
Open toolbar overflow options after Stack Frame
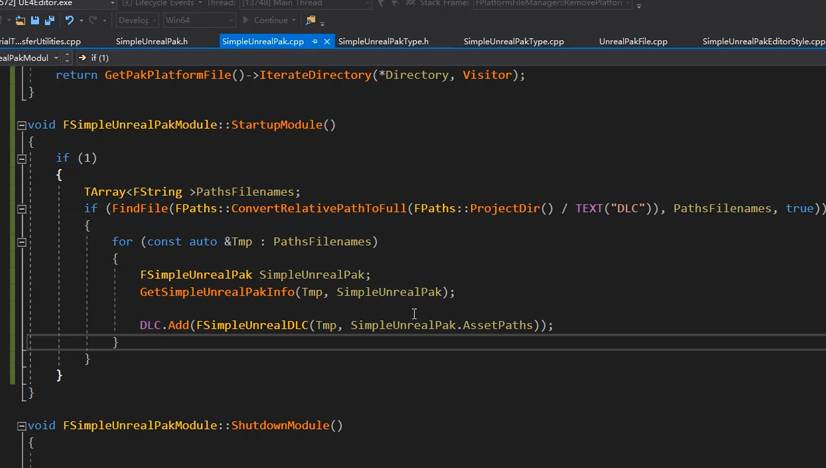[638, 5]
